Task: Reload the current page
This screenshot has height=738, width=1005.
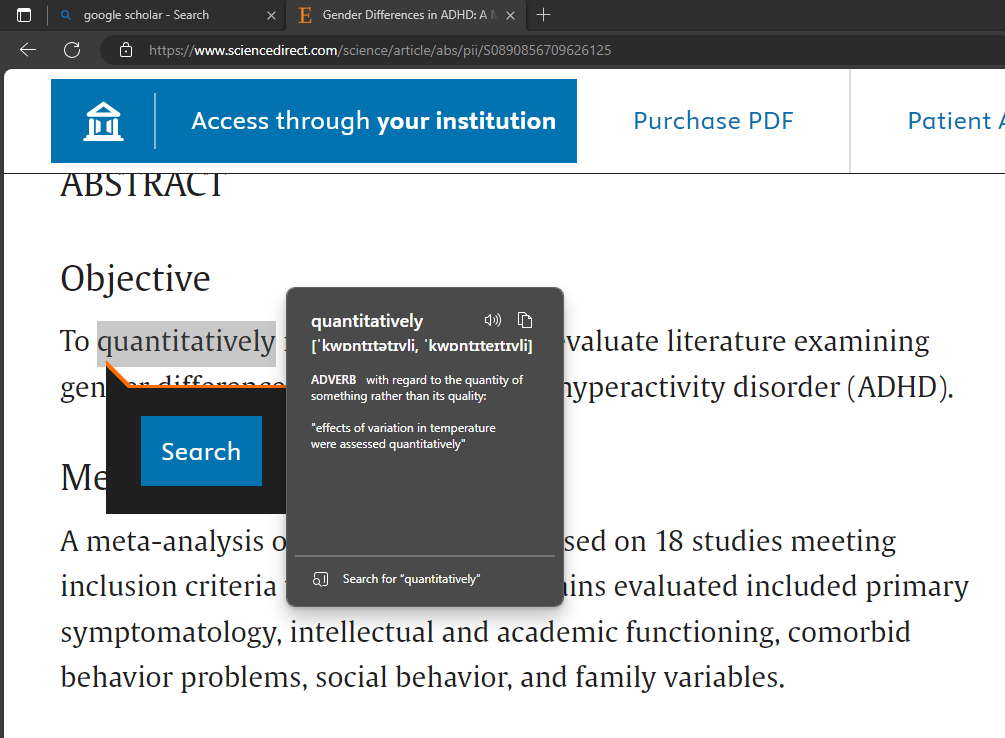Action: point(72,50)
